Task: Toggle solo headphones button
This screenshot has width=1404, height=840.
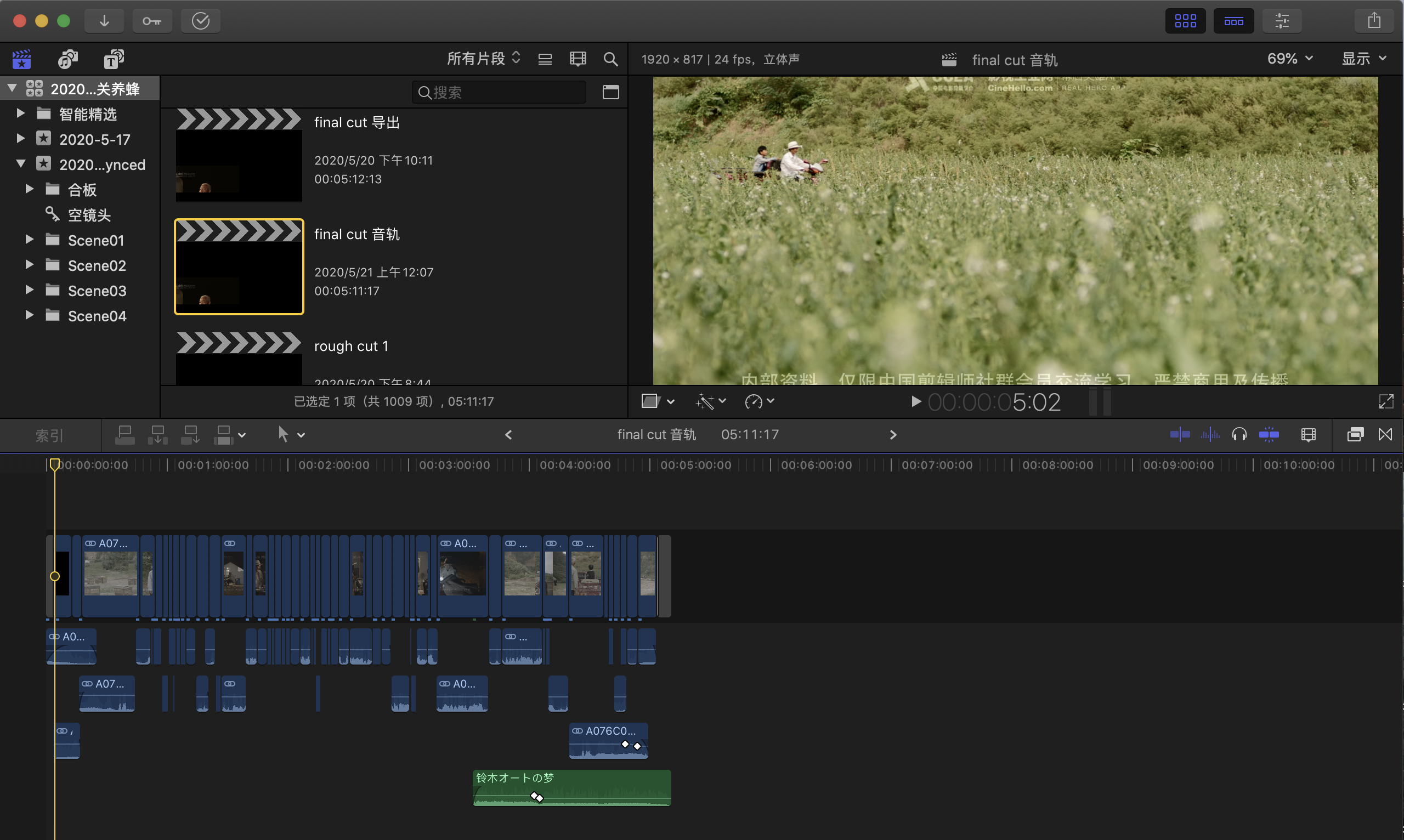Action: (x=1239, y=435)
